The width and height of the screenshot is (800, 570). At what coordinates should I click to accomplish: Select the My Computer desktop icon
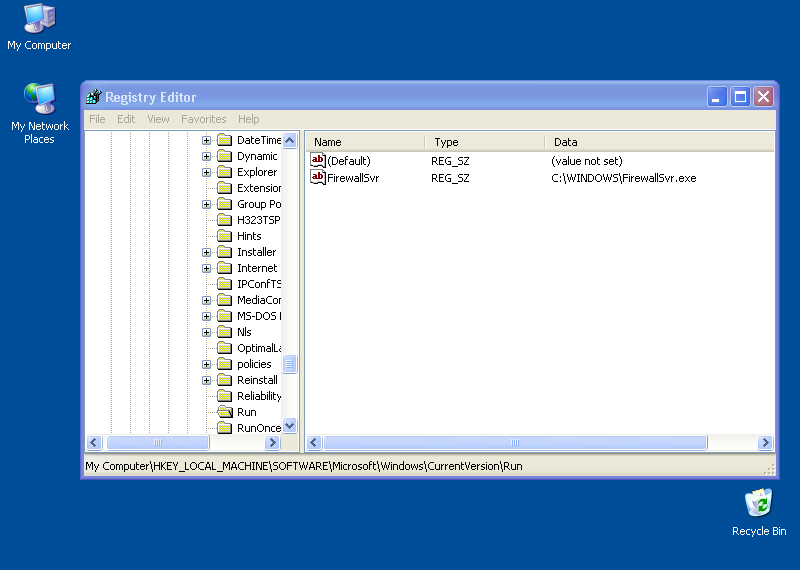[39, 18]
